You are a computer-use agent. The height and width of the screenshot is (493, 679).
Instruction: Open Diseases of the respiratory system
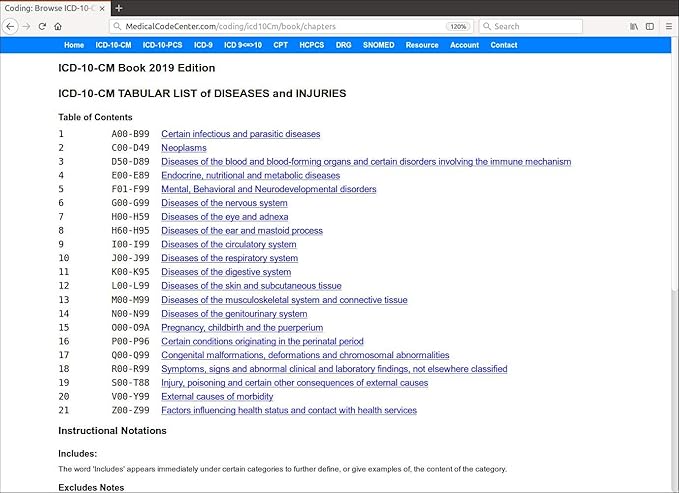(x=230, y=258)
